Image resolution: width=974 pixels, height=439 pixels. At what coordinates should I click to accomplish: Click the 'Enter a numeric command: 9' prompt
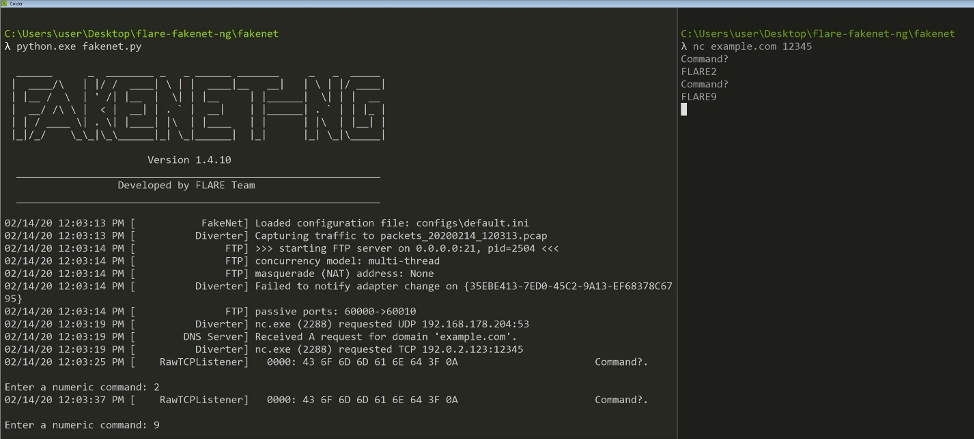pyautogui.click(x=82, y=425)
